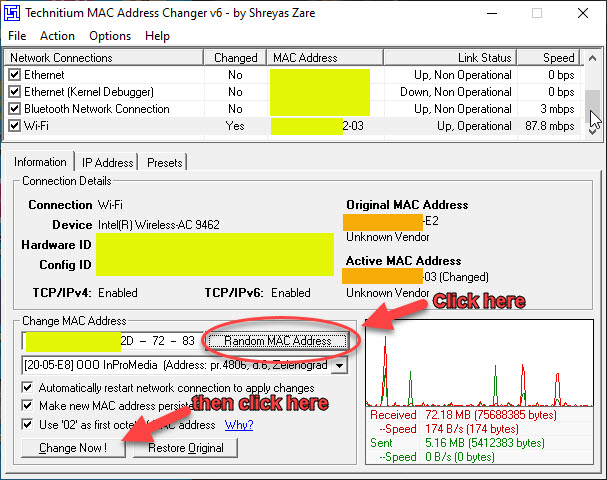Viewport: 607px width, 480px height.
Task: Select the Bluetooth Network Connection row
Action: (x=292, y=109)
